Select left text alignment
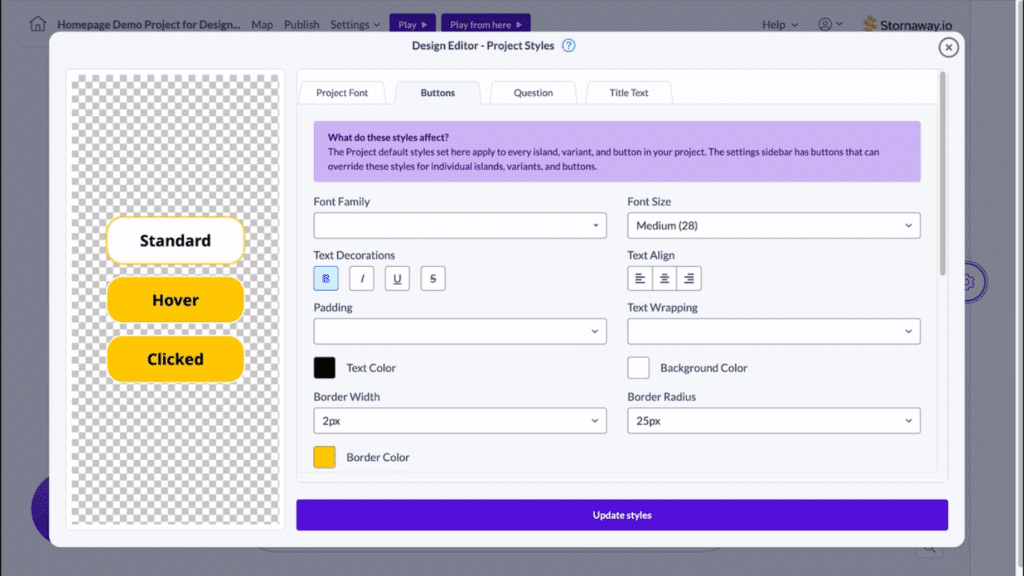The image size is (1024, 576). 639,278
